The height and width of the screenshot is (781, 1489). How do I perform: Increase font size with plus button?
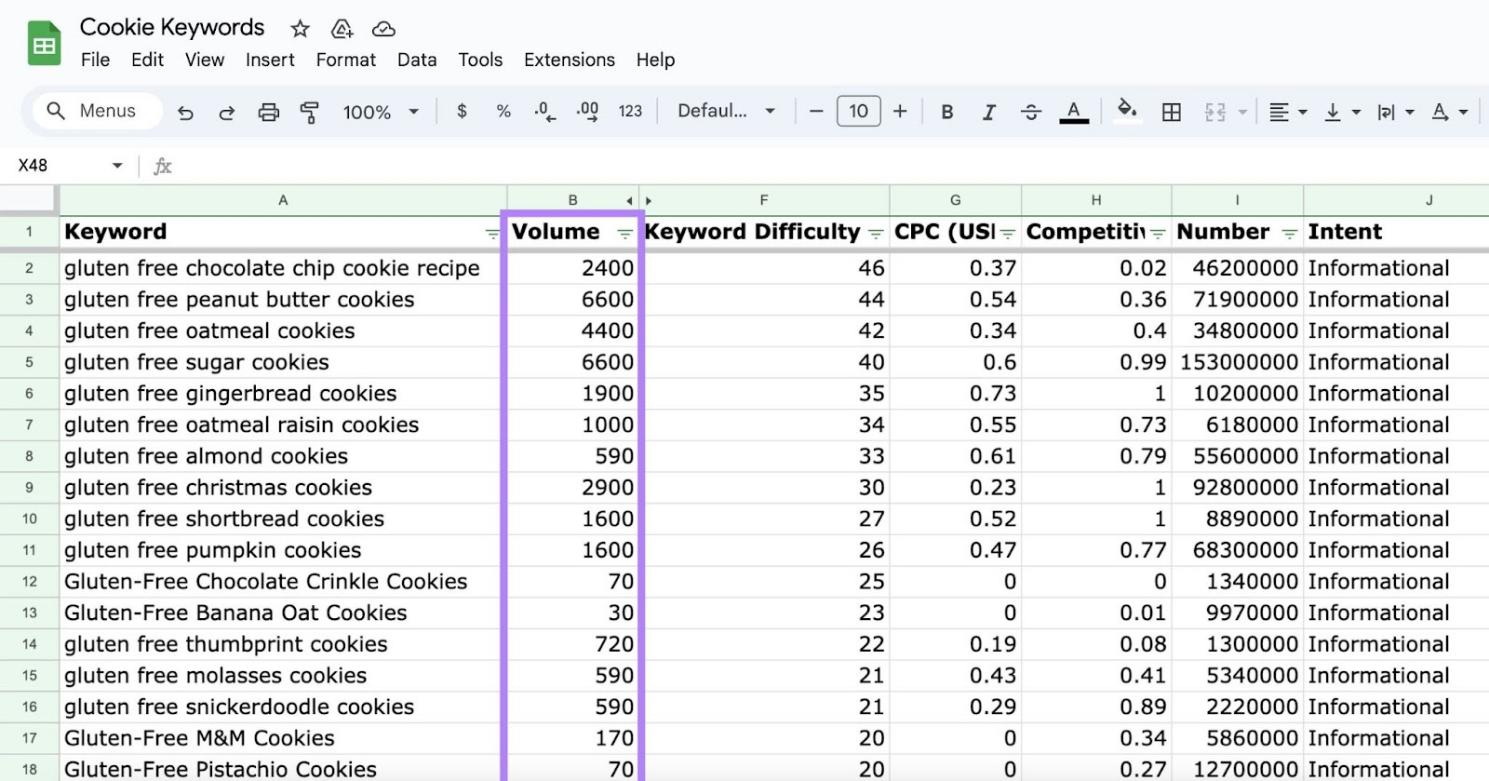click(900, 112)
